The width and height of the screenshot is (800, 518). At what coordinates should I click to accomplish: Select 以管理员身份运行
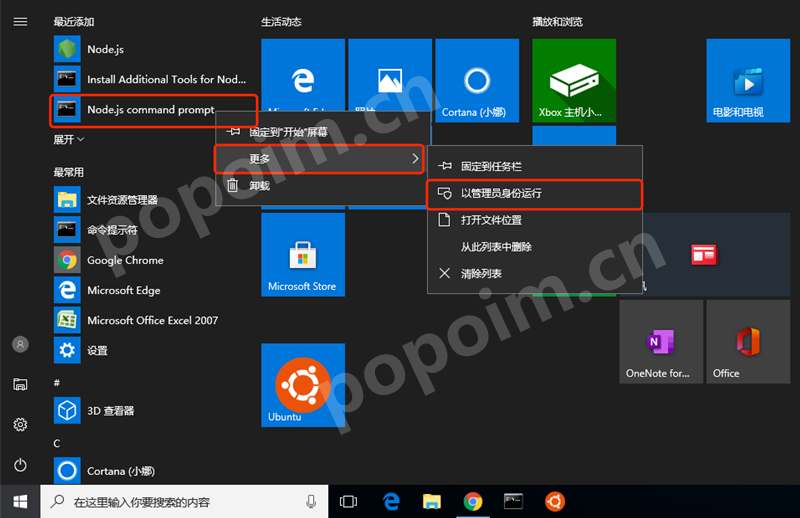(535, 193)
